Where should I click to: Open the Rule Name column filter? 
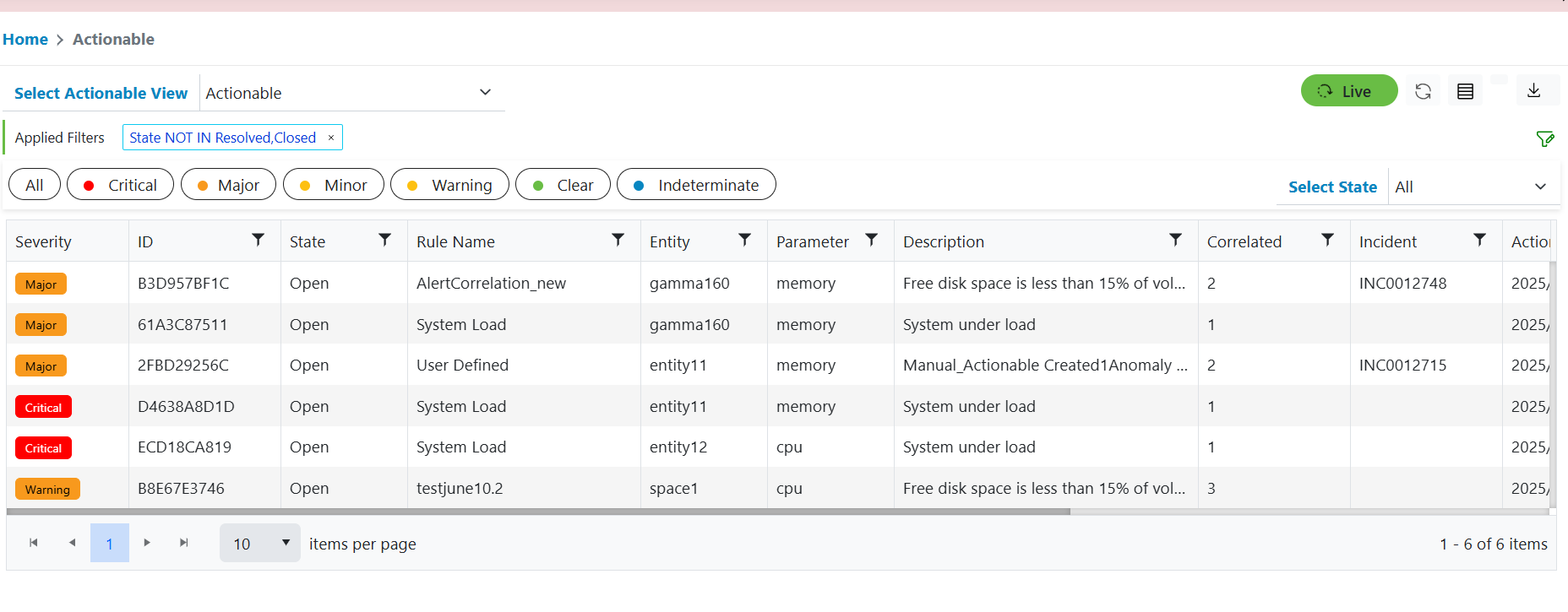point(618,241)
